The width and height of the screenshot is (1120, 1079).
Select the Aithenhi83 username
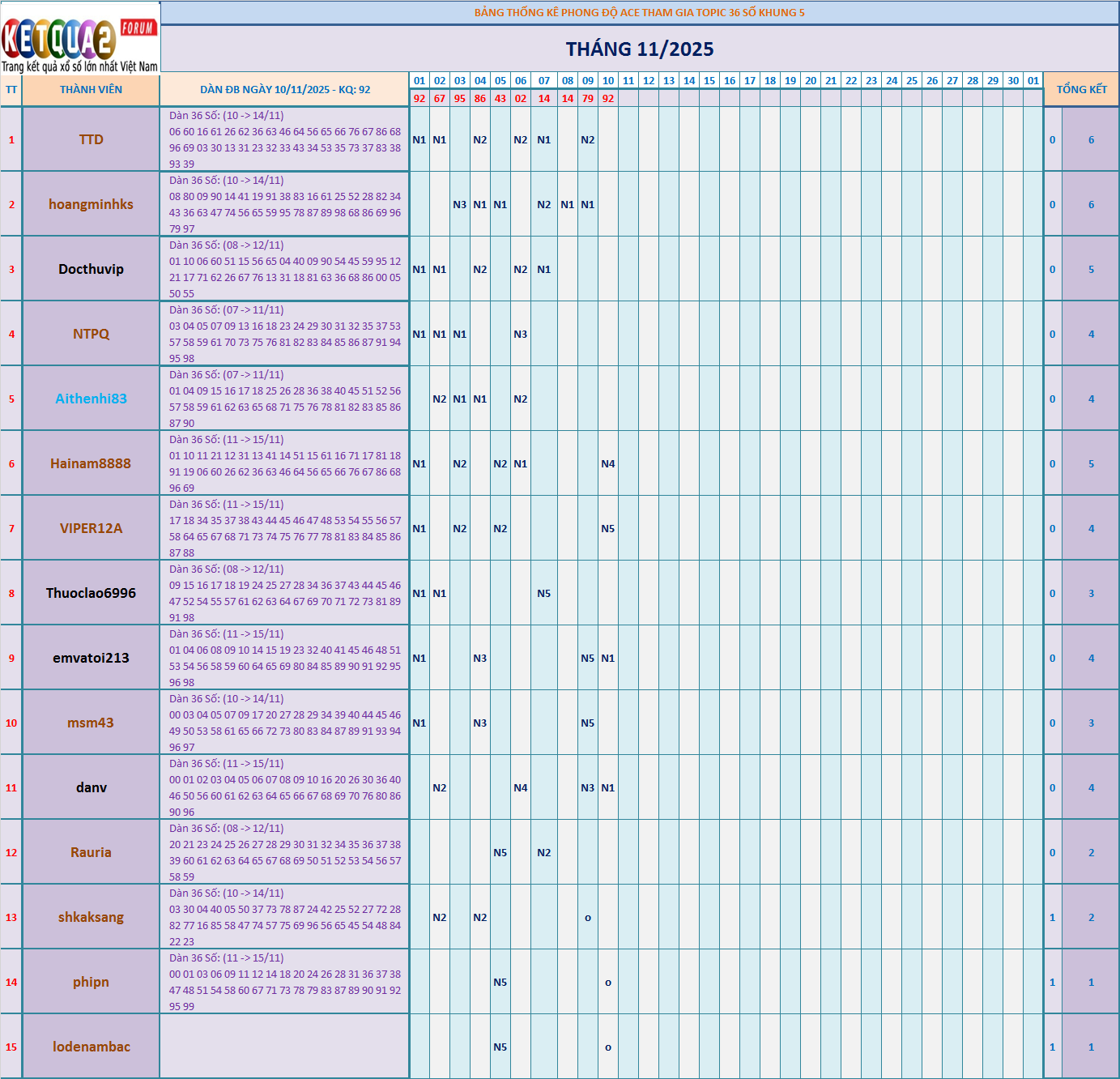click(91, 398)
